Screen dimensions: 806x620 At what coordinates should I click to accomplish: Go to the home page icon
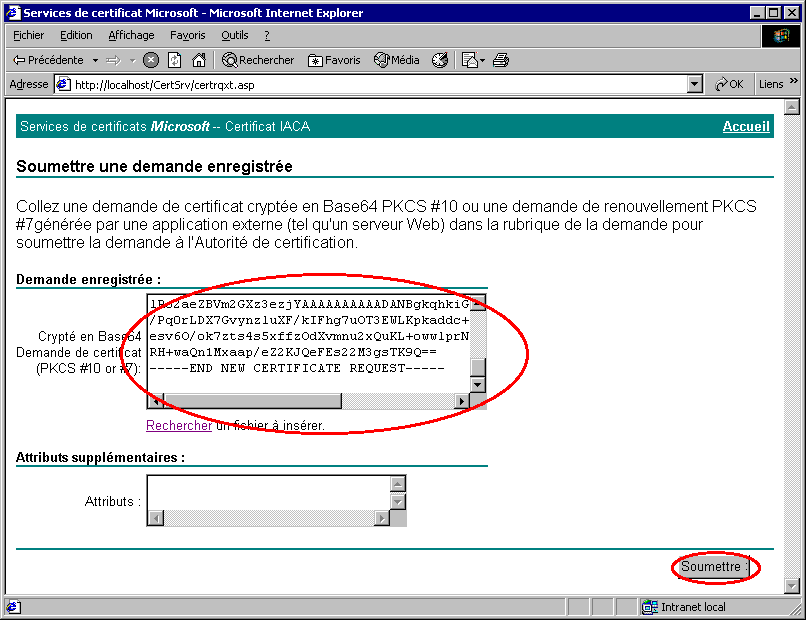[198, 60]
